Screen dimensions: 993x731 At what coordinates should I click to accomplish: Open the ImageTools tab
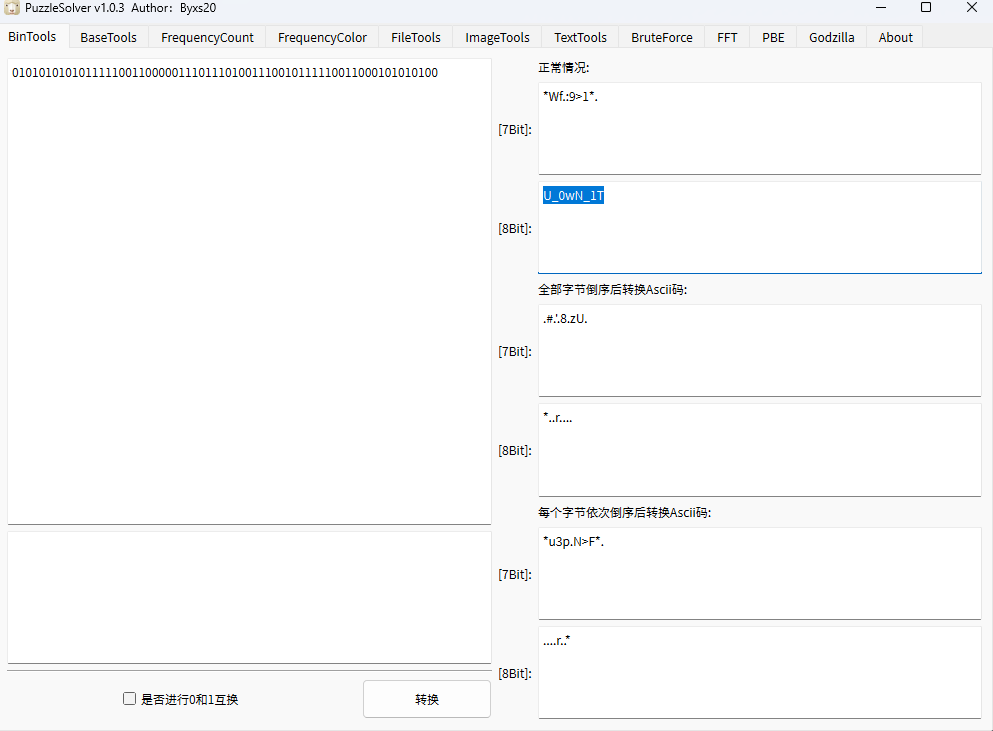(x=497, y=37)
